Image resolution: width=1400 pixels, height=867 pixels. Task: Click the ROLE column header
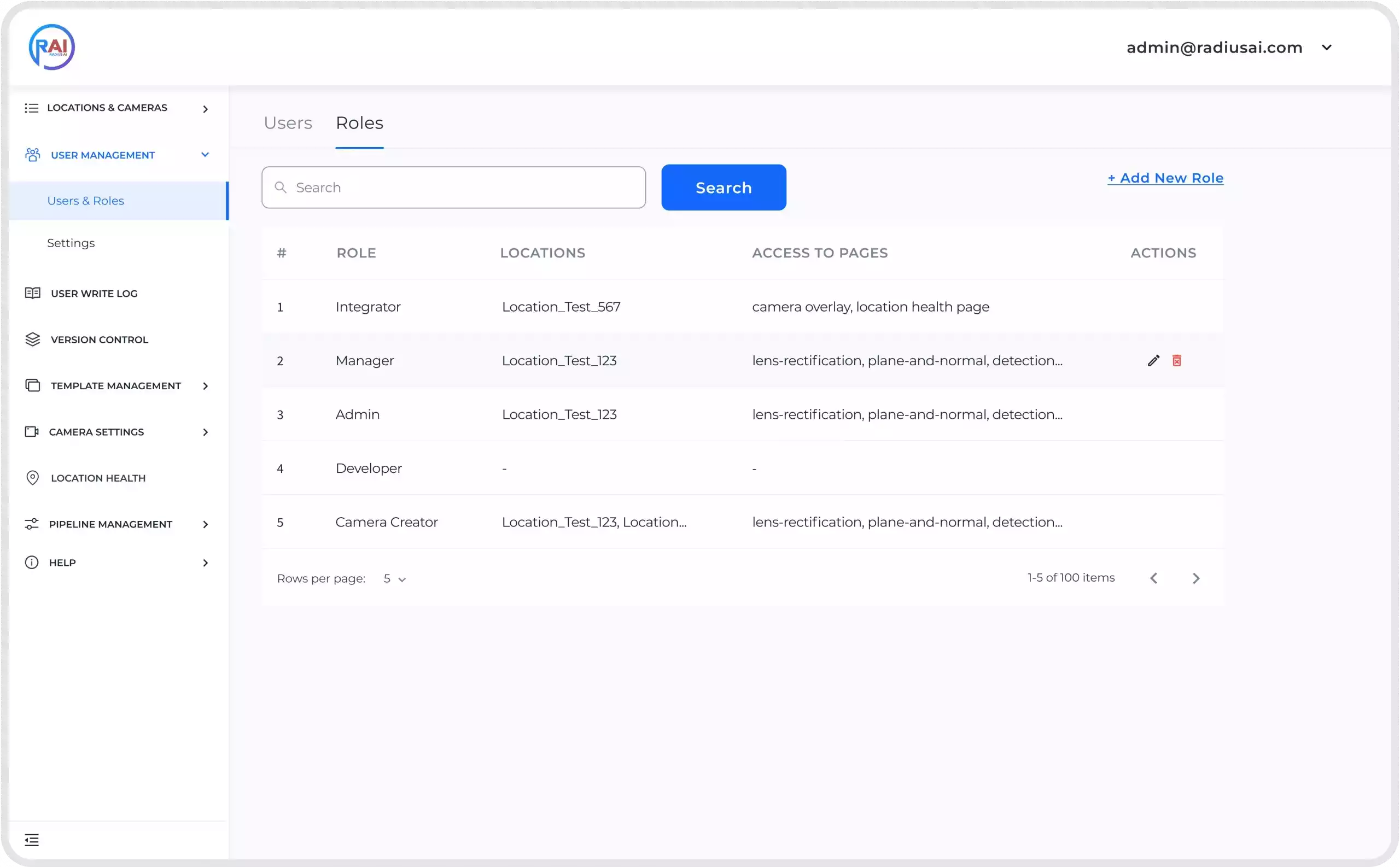pyautogui.click(x=356, y=253)
